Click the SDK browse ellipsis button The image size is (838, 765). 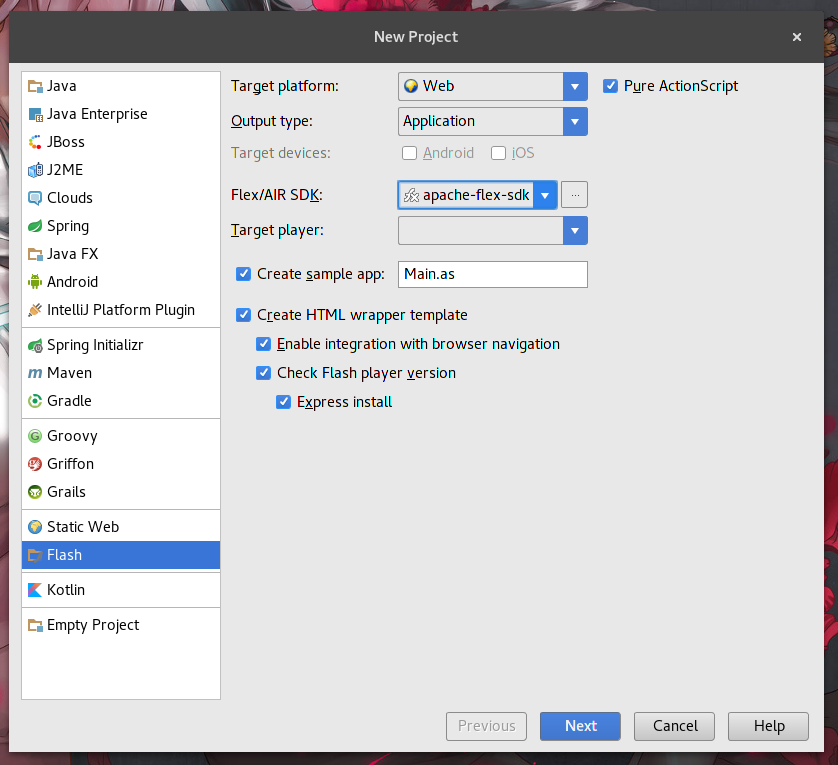tap(575, 195)
